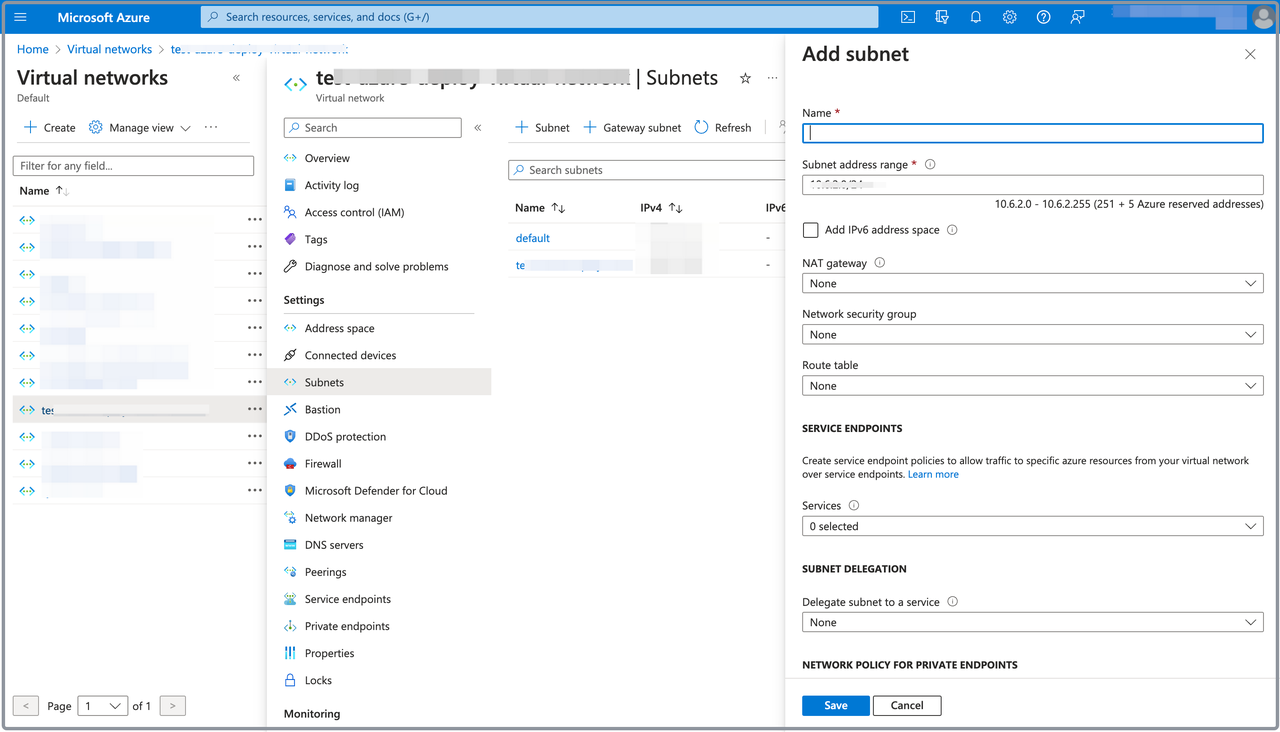
Task: Open the default subnet link
Action: [x=533, y=238]
